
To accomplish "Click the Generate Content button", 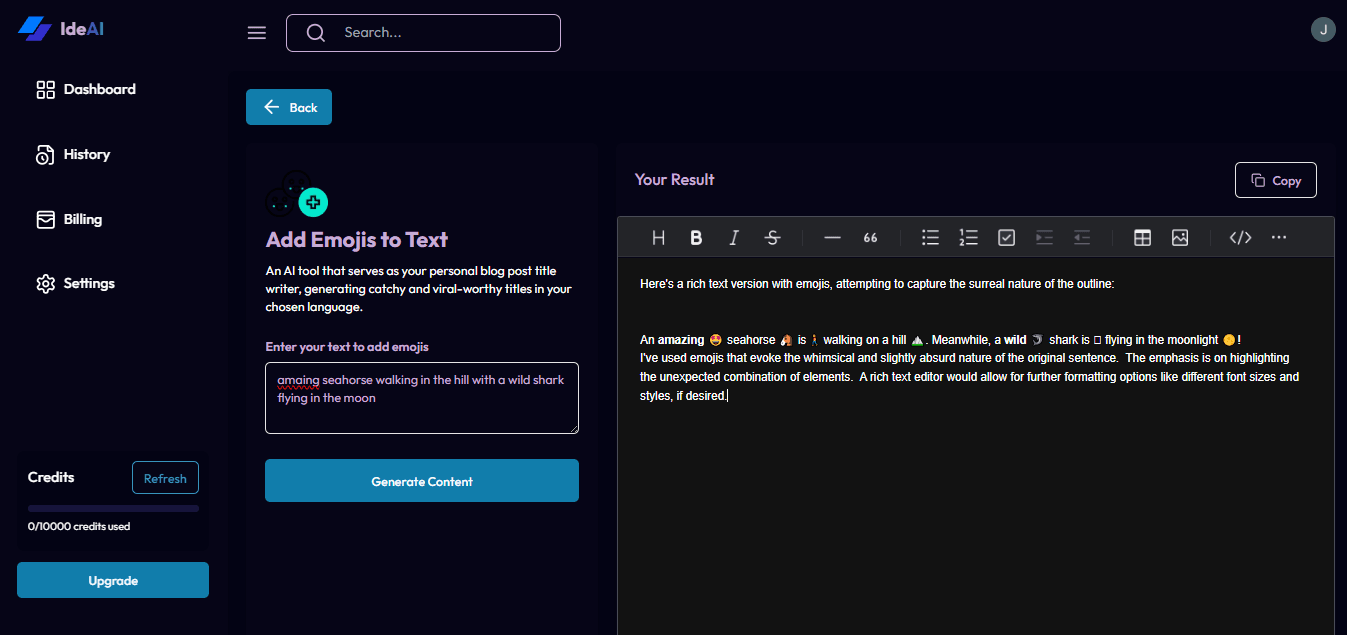I will (422, 481).
